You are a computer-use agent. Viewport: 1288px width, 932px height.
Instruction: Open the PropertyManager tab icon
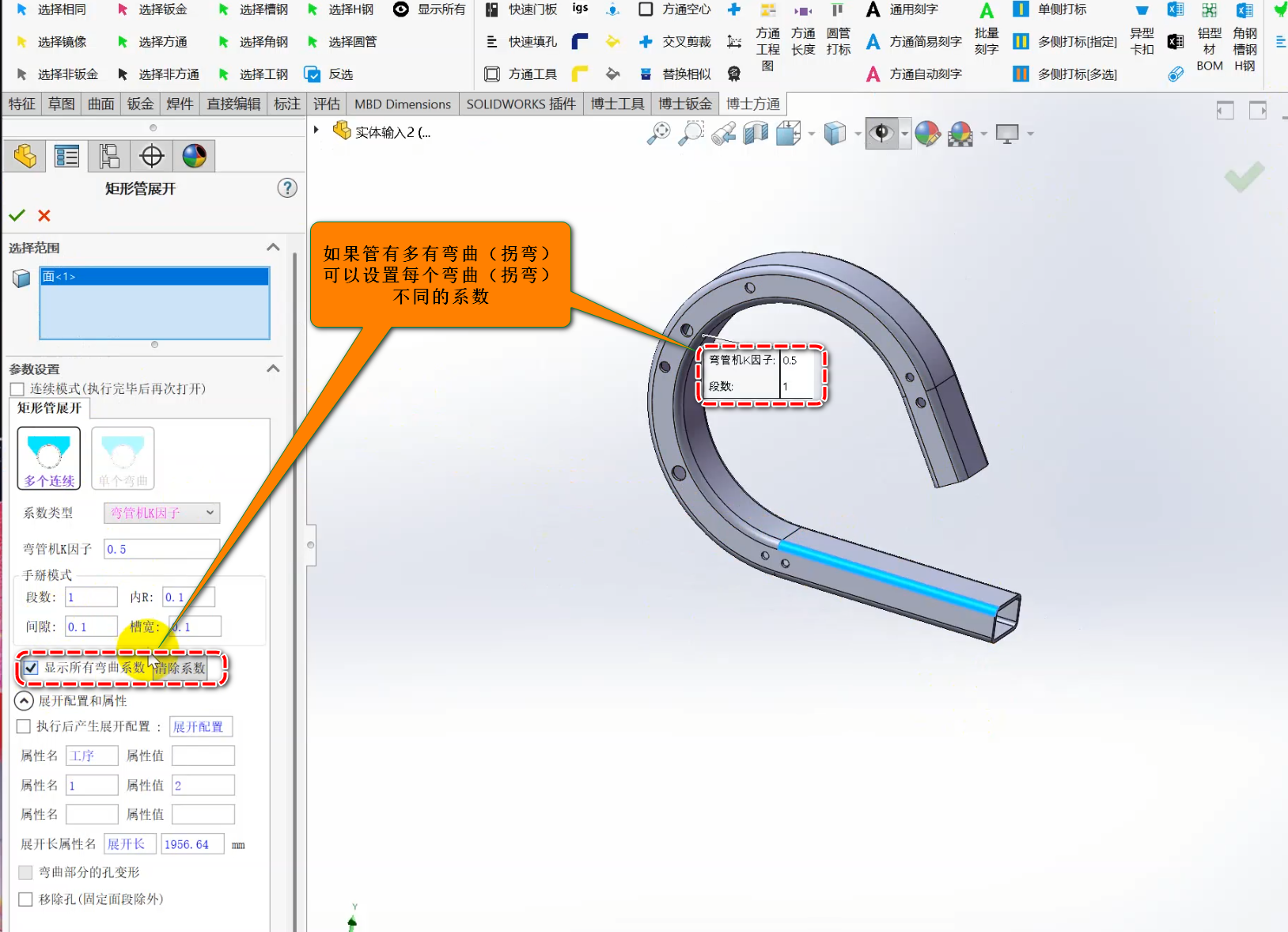pyautogui.click(x=66, y=156)
